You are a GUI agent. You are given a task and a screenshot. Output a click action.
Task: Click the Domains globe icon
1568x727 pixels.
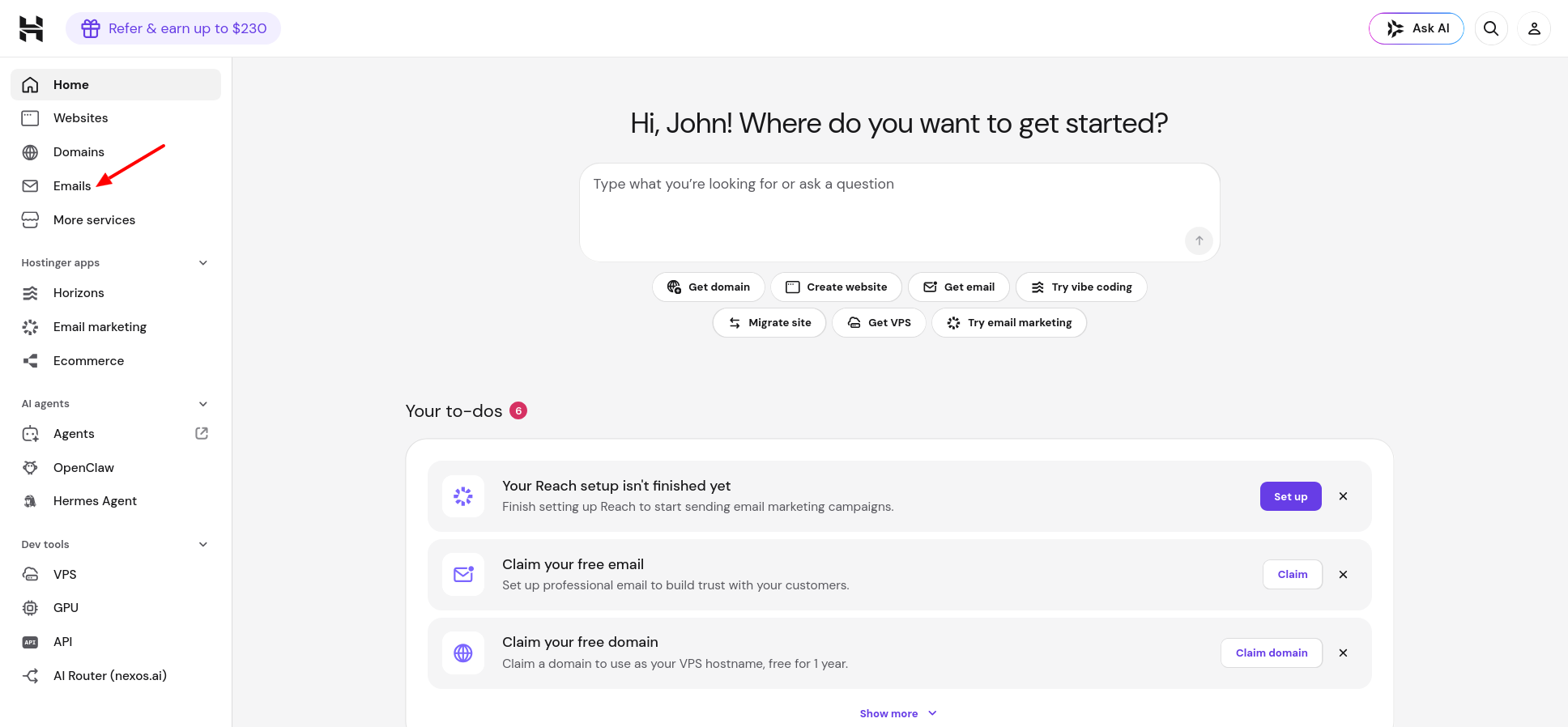tap(30, 152)
